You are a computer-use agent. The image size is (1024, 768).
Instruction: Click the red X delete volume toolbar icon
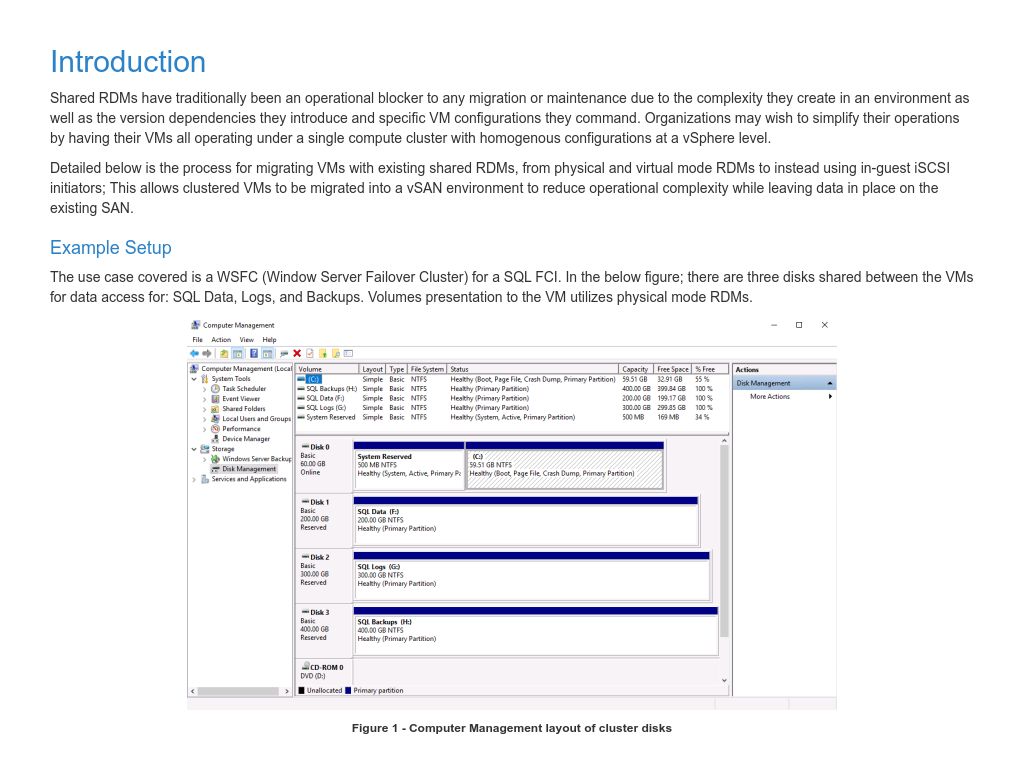(x=296, y=353)
